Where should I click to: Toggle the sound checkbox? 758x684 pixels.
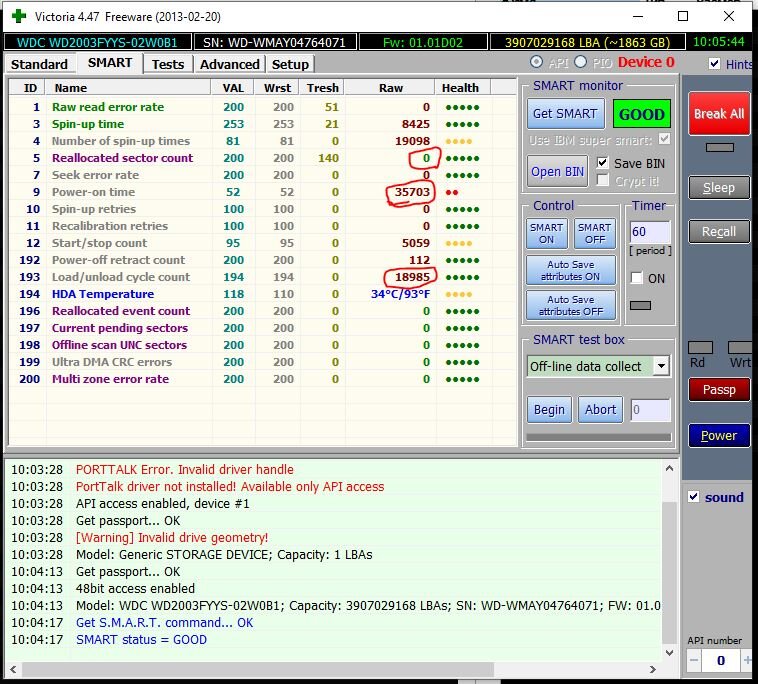tap(694, 496)
